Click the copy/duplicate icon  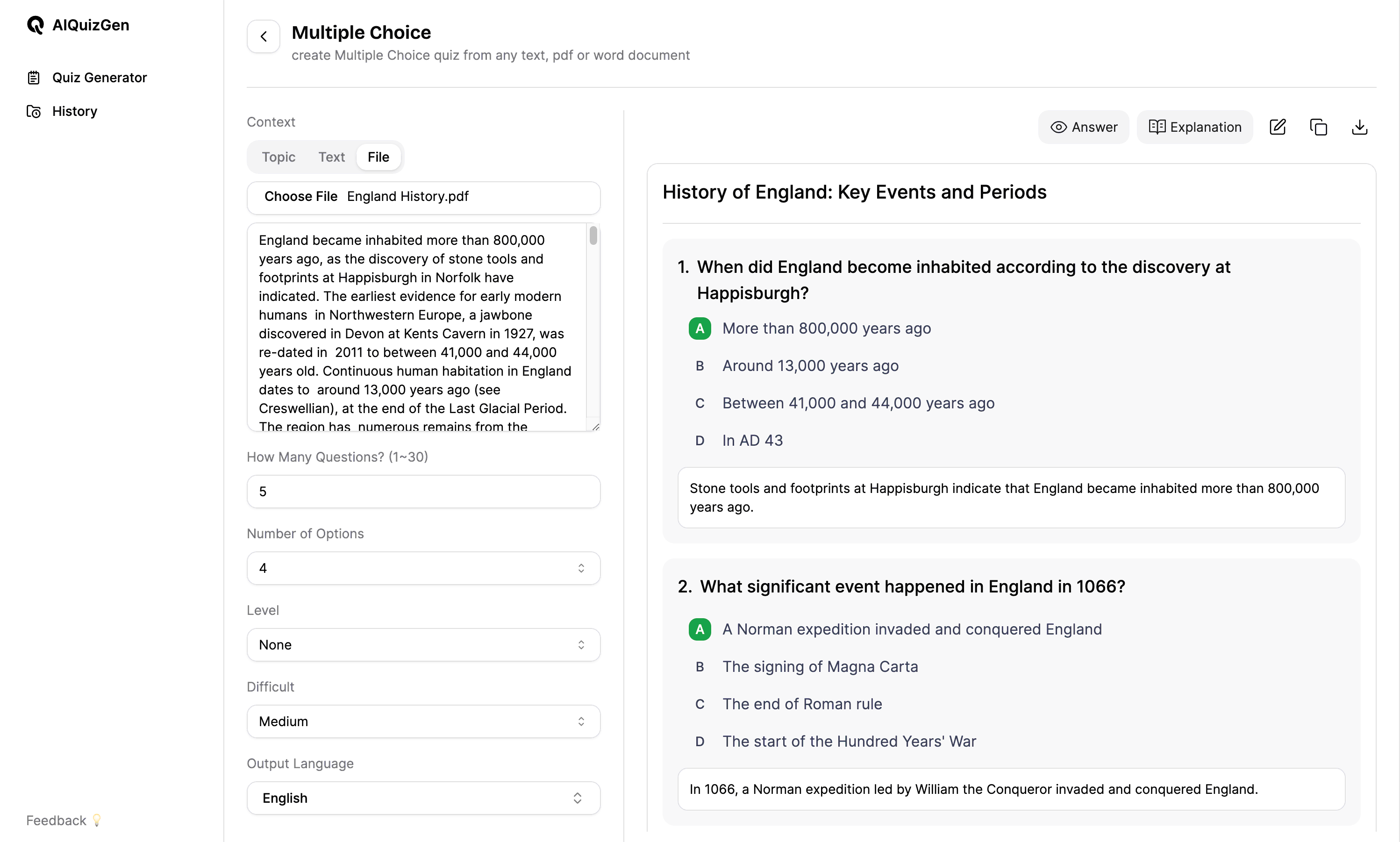(x=1318, y=127)
